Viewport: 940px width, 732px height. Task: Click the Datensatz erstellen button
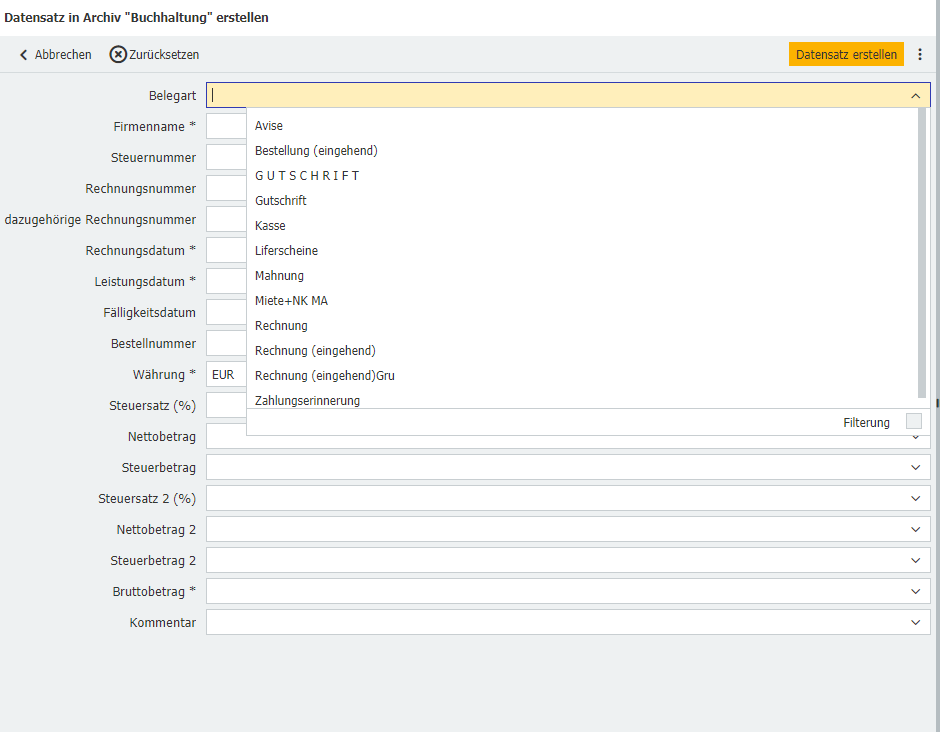(846, 55)
